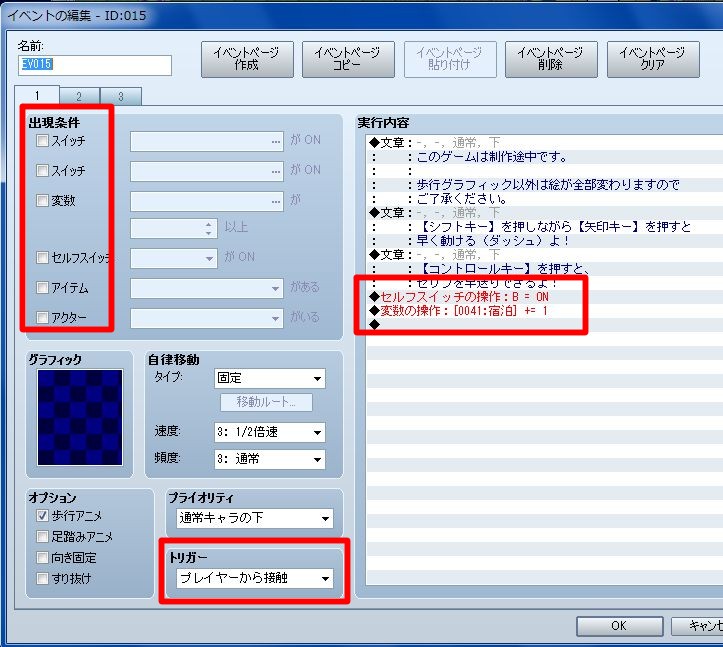Enable the second スイッチ condition checkbox
The width and height of the screenshot is (723, 647).
pyautogui.click(x=42, y=170)
